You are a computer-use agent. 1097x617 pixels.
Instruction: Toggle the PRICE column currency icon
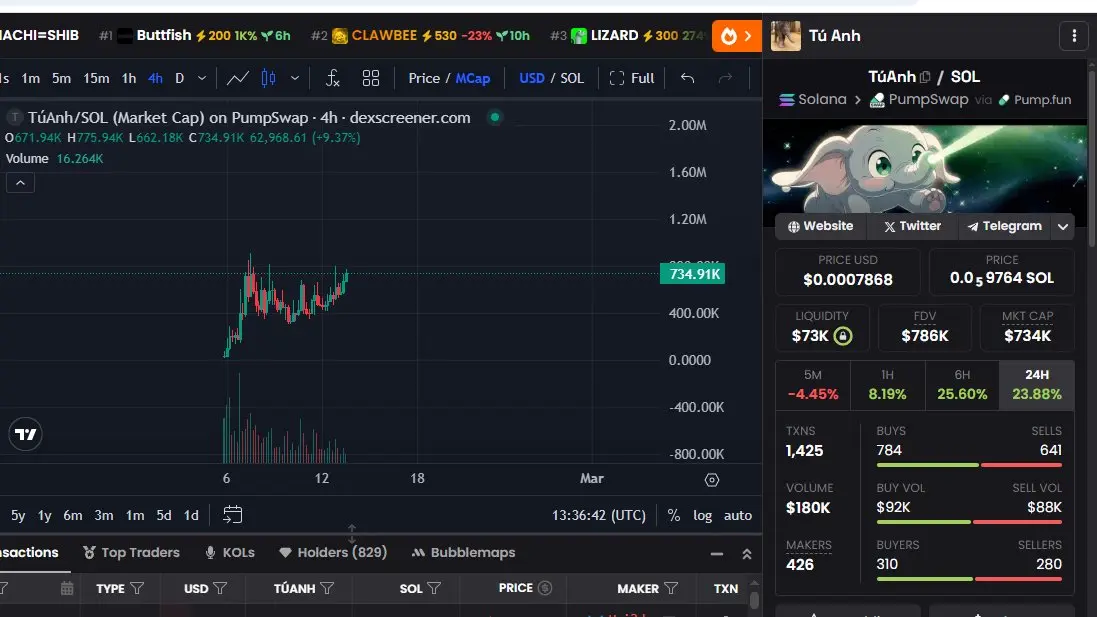click(545, 588)
